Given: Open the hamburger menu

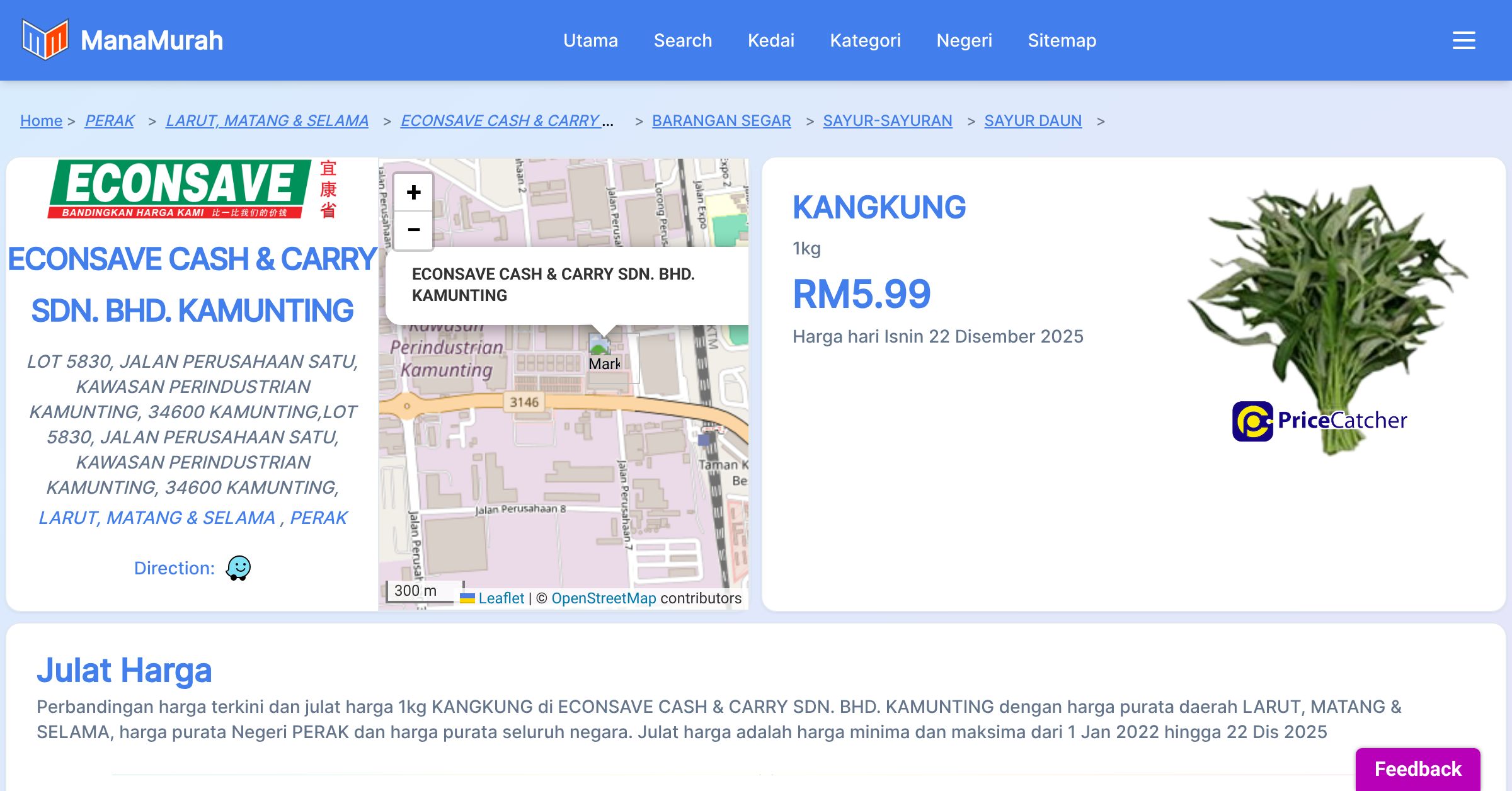Looking at the screenshot, I should tap(1463, 40).
